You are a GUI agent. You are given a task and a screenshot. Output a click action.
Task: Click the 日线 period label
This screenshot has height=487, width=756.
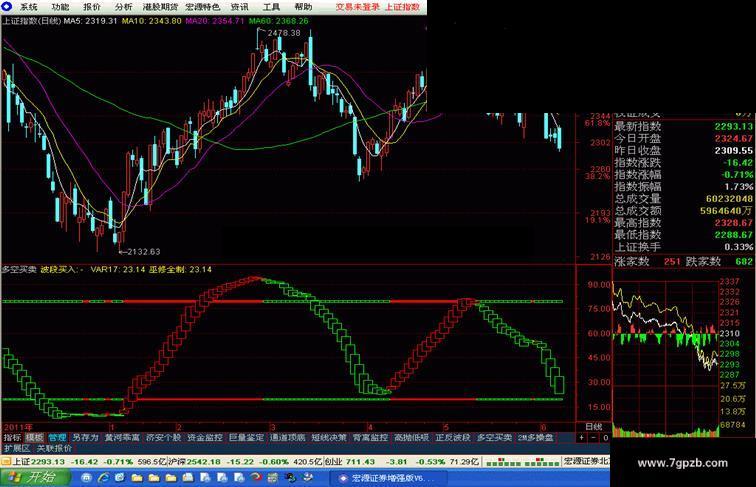pyautogui.click(x=594, y=427)
